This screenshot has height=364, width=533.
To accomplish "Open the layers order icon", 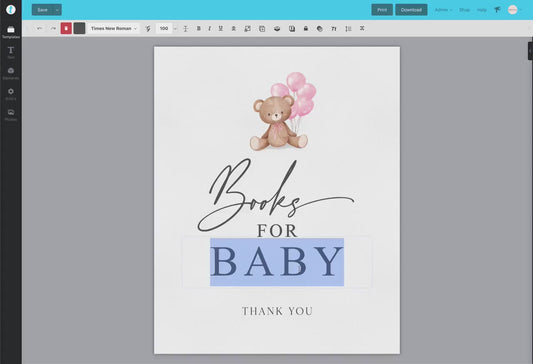I will [x=277, y=29].
